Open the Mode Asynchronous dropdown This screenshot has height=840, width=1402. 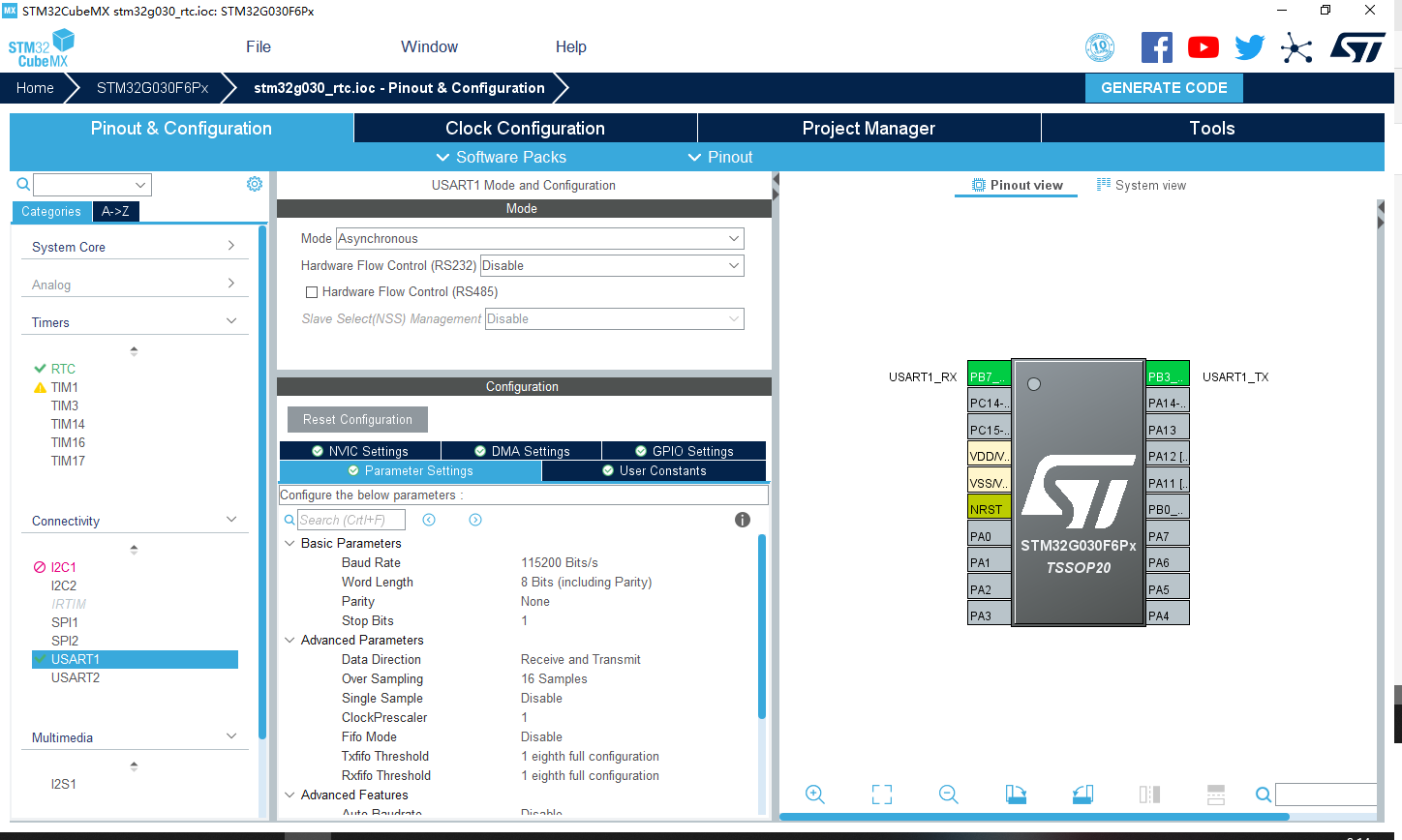click(540, 238)
